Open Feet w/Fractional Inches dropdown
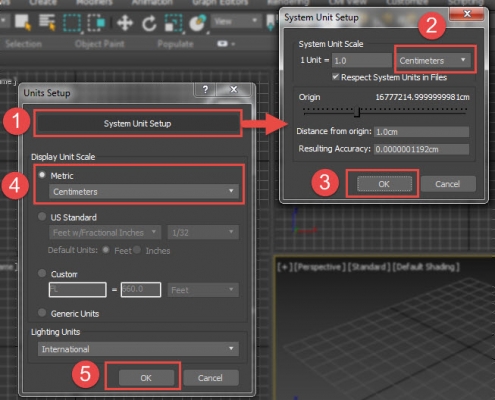Screen dimensions: 495x400 coord(105,232)
